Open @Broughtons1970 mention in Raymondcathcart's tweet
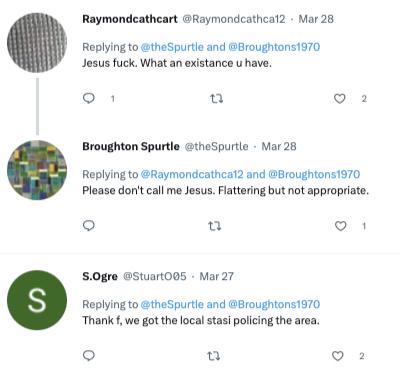 pos(274,47)
